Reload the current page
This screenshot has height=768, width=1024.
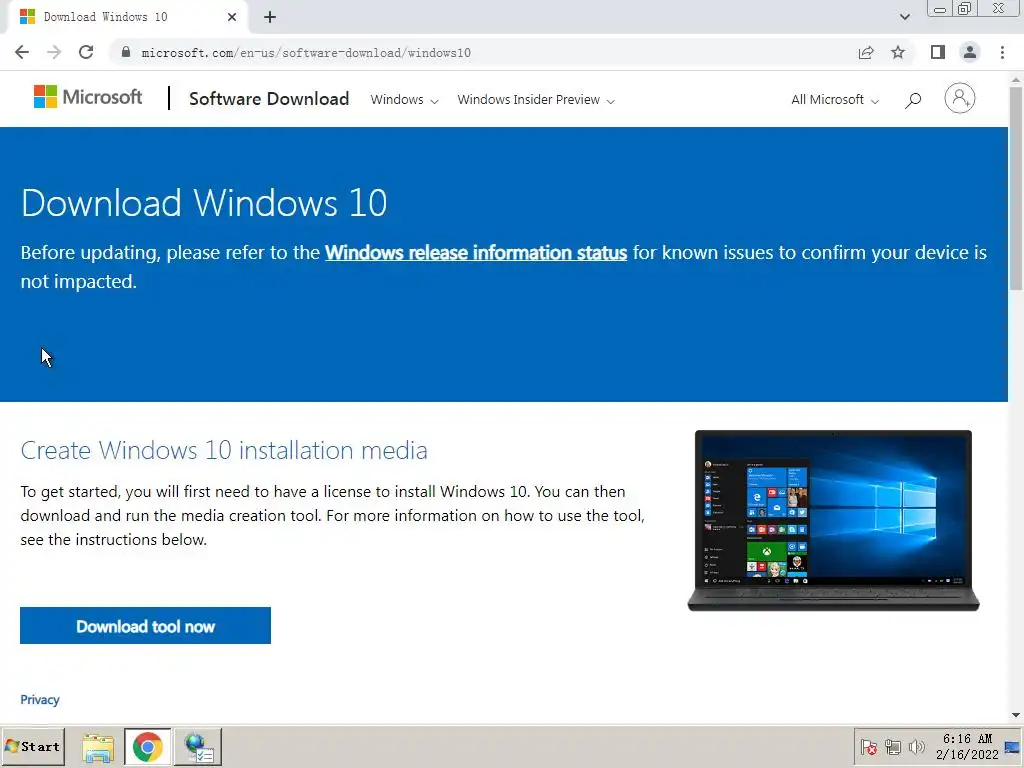(86, 52)
